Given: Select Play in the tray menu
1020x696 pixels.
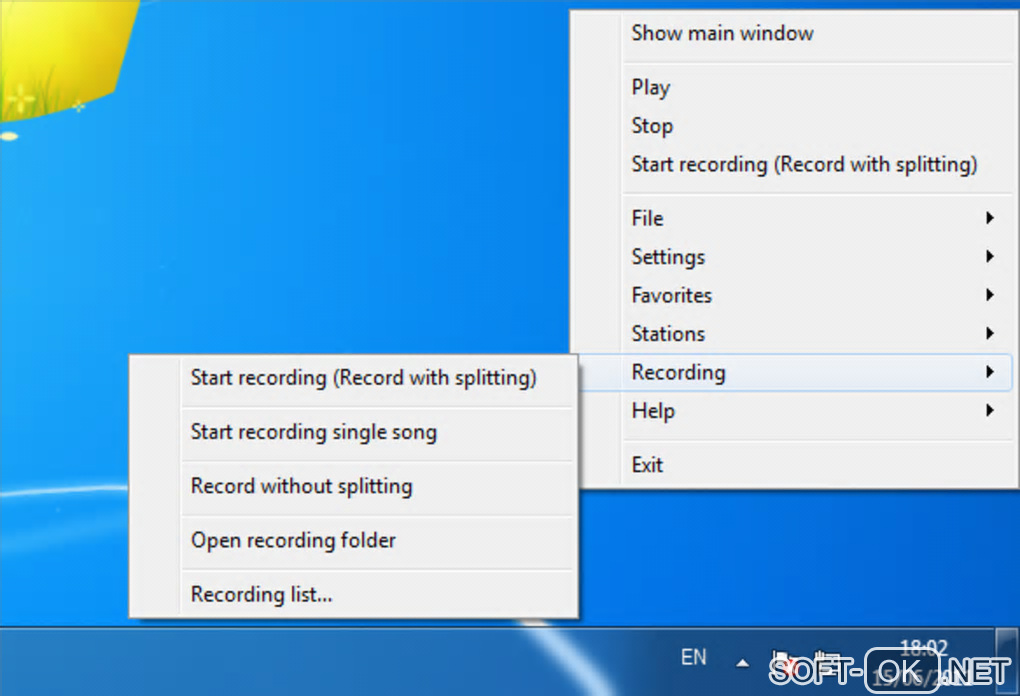Looking at the screenshot, I should pyautogui.click(x=794, y=87).
